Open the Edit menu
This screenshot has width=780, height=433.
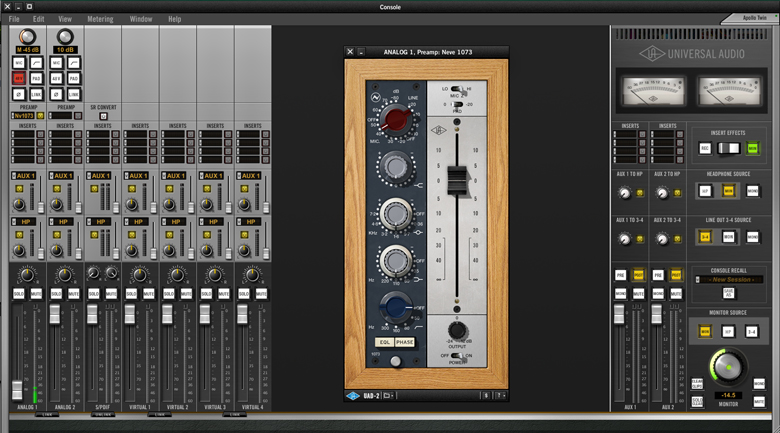(39, 19)
